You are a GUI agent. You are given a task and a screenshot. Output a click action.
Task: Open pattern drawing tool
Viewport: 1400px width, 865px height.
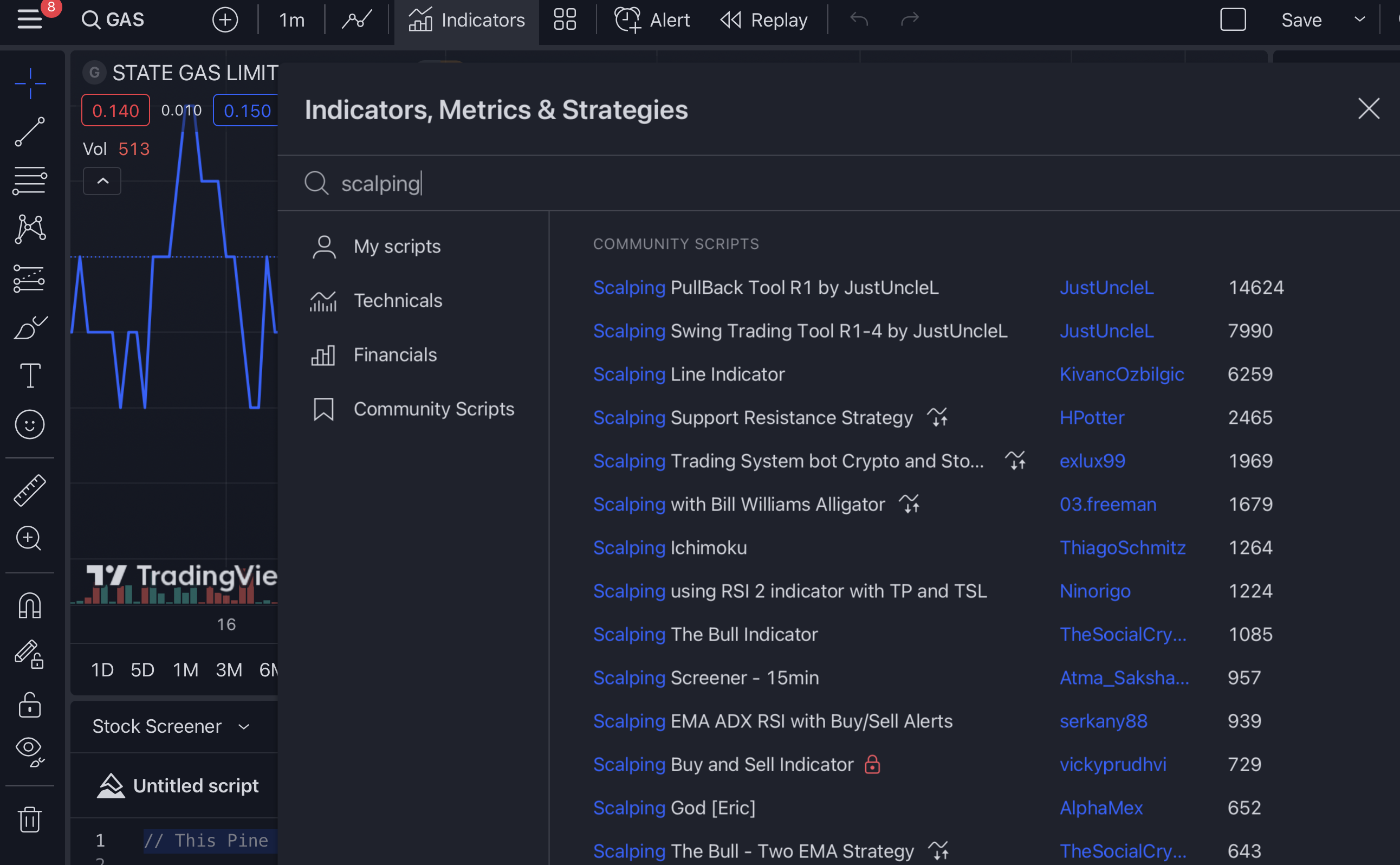point(30,229)
